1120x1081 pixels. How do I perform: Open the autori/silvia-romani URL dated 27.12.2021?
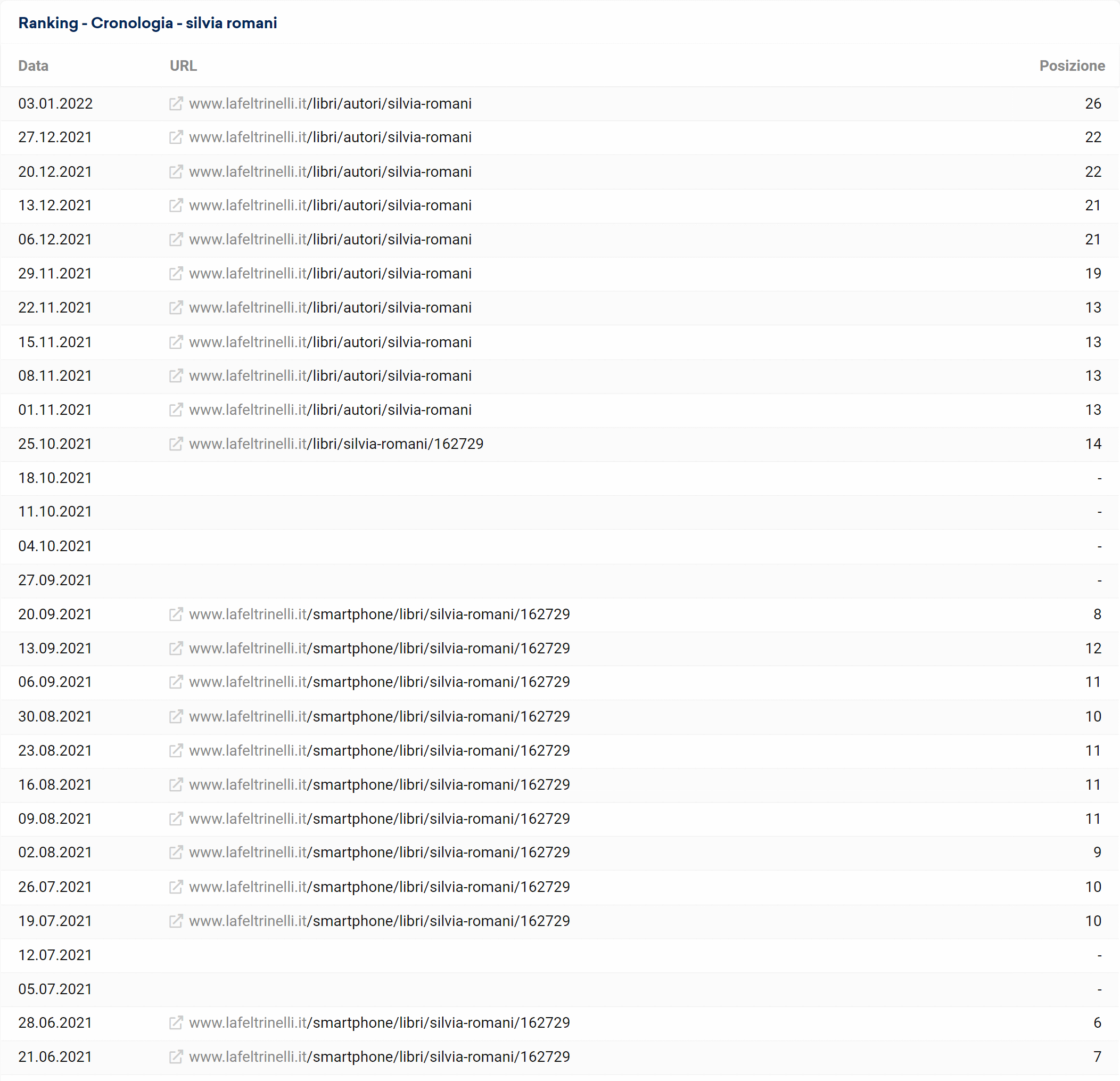pos(330,137)
